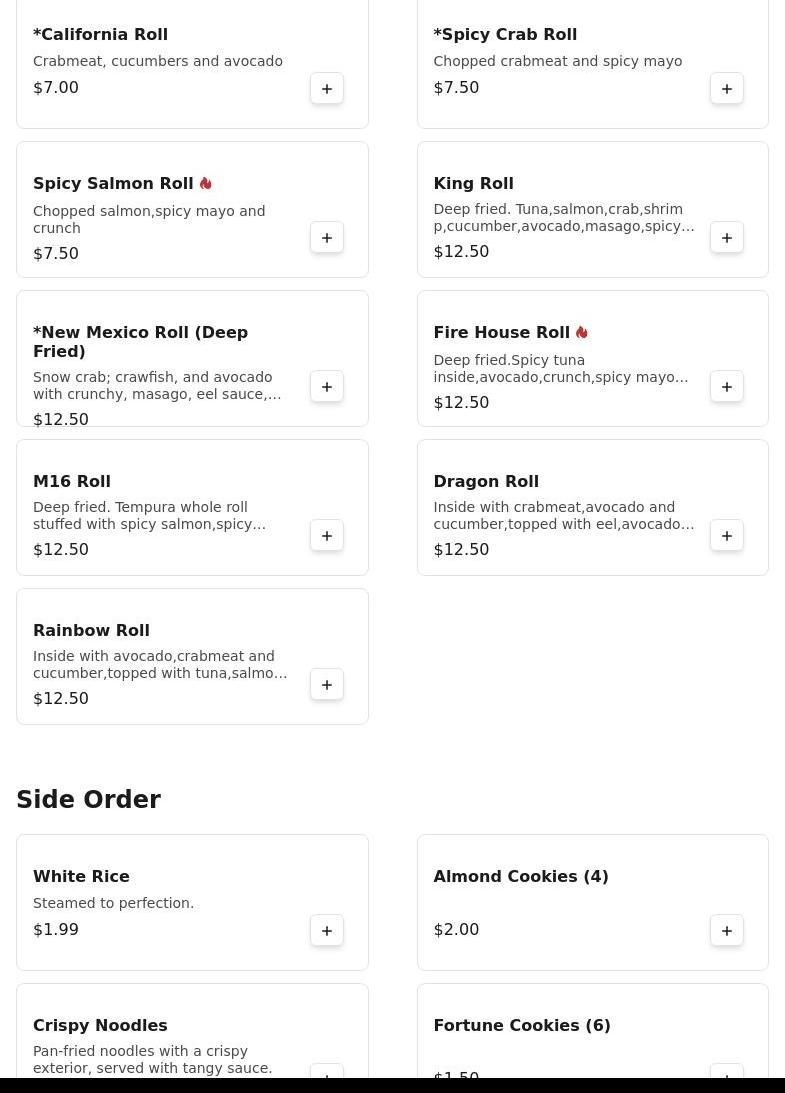The width and height of the screenshot is (785, 1093).
Task: Open the Crispy Noodles item title
Action: [x=100, y=1026]
